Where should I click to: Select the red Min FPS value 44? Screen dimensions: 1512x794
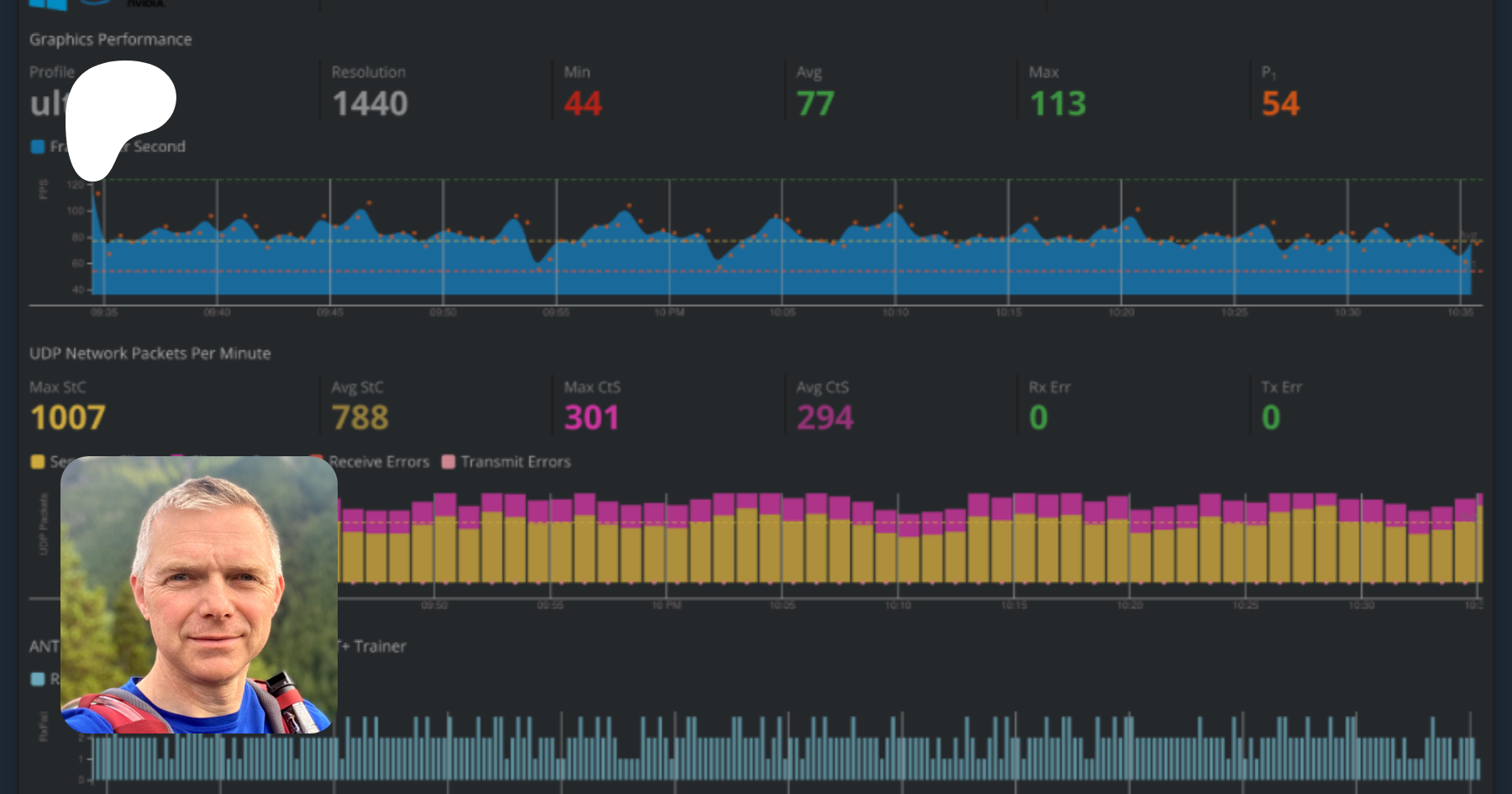click(x=583, y=104)
